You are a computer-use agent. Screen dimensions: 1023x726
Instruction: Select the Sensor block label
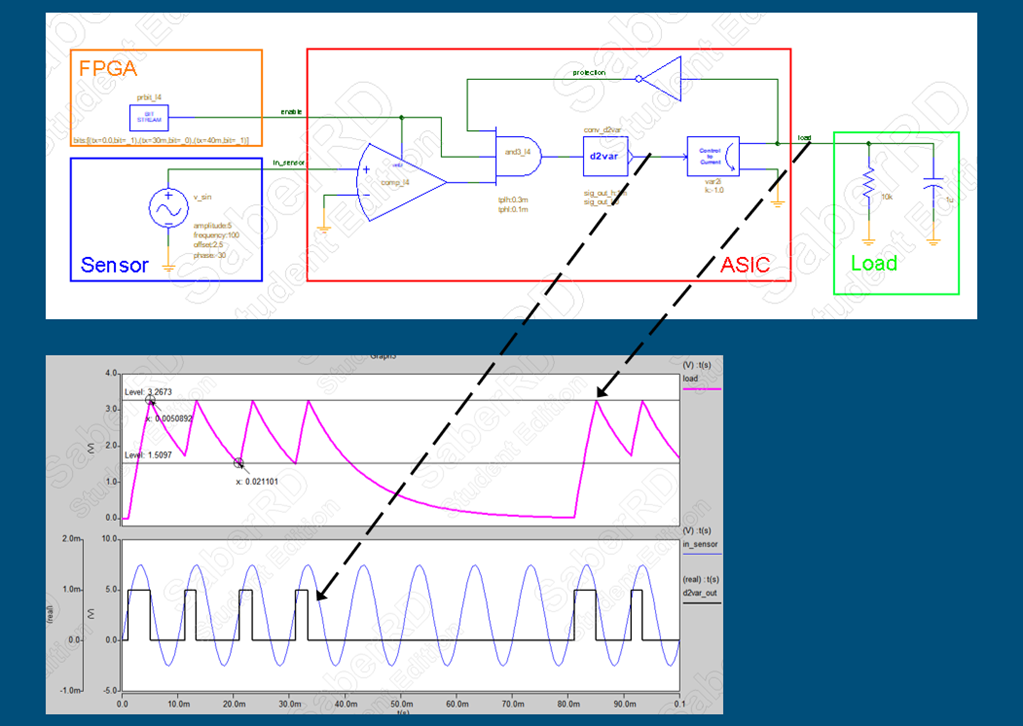click(114, 265)
